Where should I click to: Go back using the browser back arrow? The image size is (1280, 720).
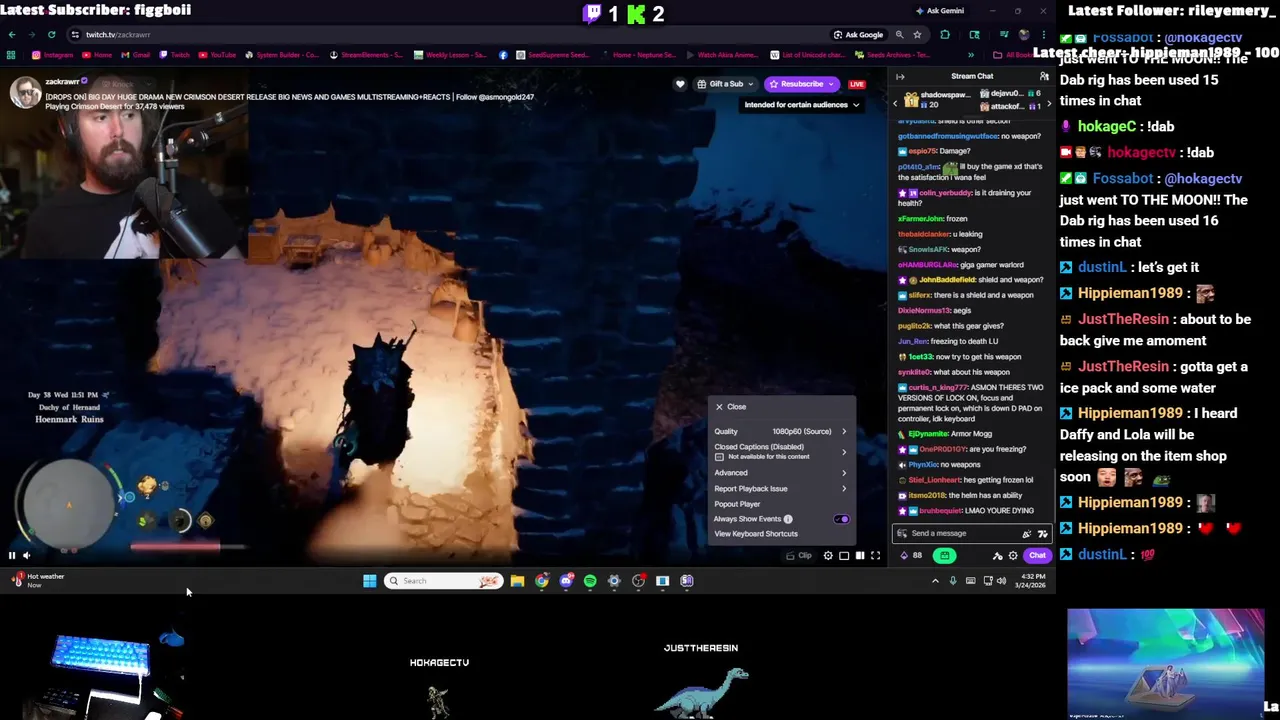click(x=13, y=34)
